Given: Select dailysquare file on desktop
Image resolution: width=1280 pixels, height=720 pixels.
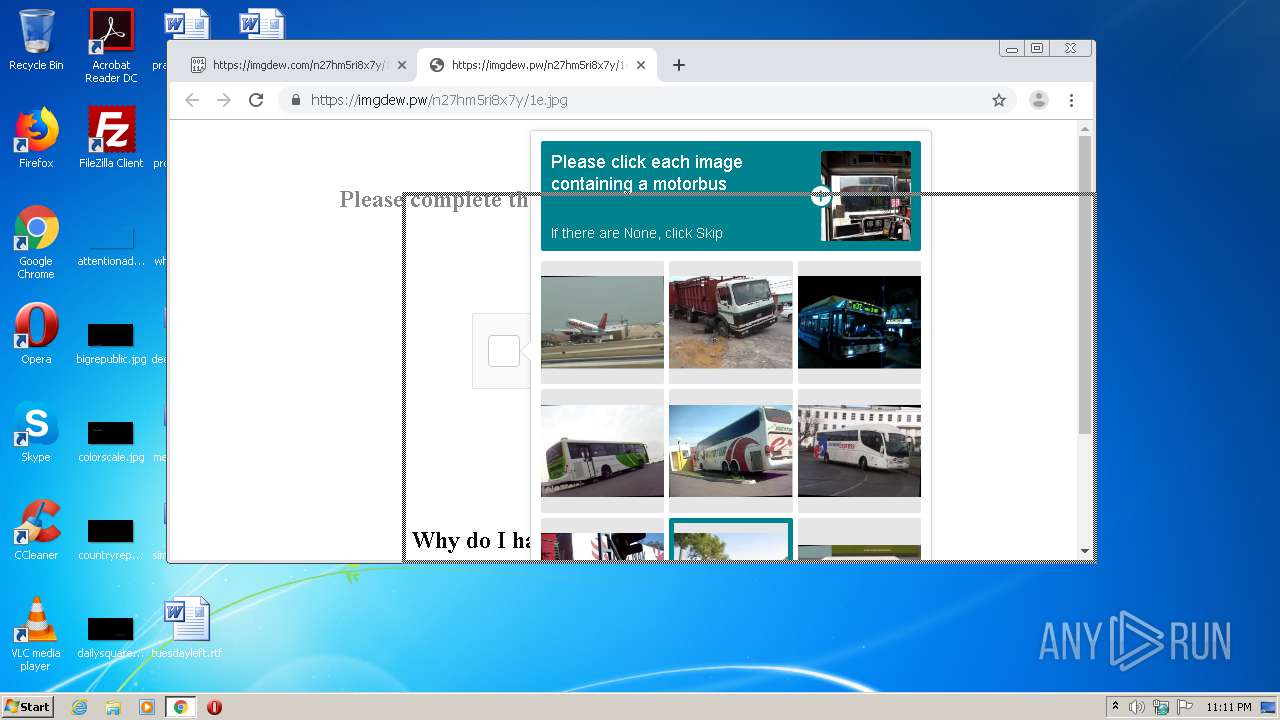Looking at the screenshot, I should coord(111,638).
